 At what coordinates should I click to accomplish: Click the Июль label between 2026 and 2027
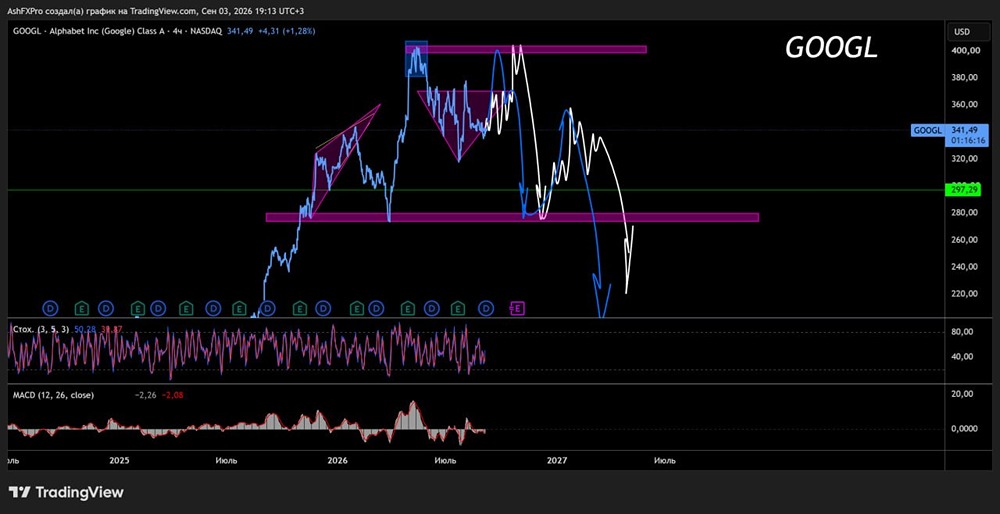[x=445, y=460]
